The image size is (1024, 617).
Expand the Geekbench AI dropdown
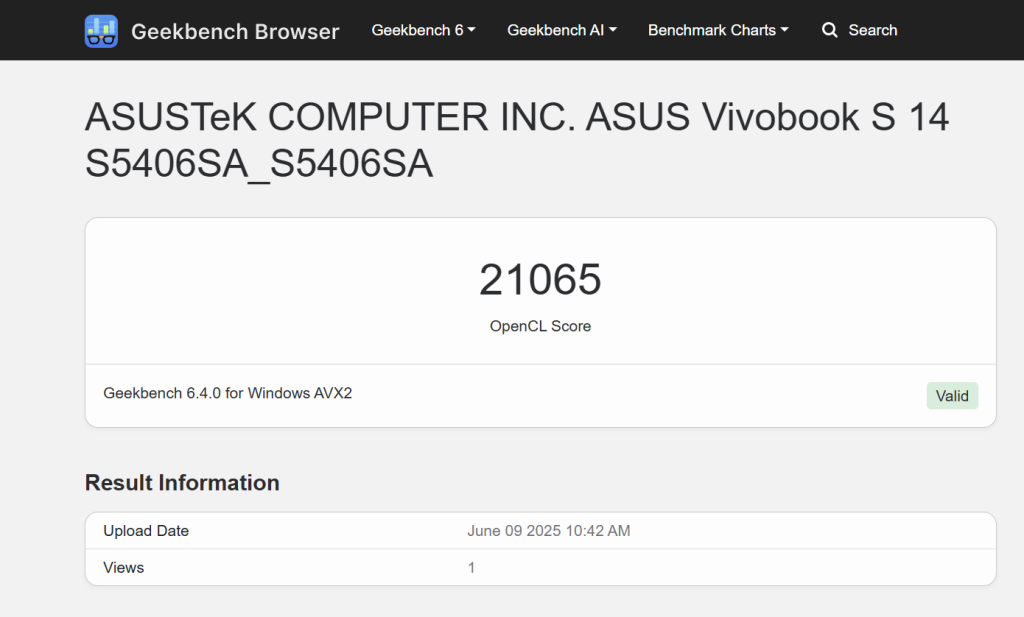(561, 30)
